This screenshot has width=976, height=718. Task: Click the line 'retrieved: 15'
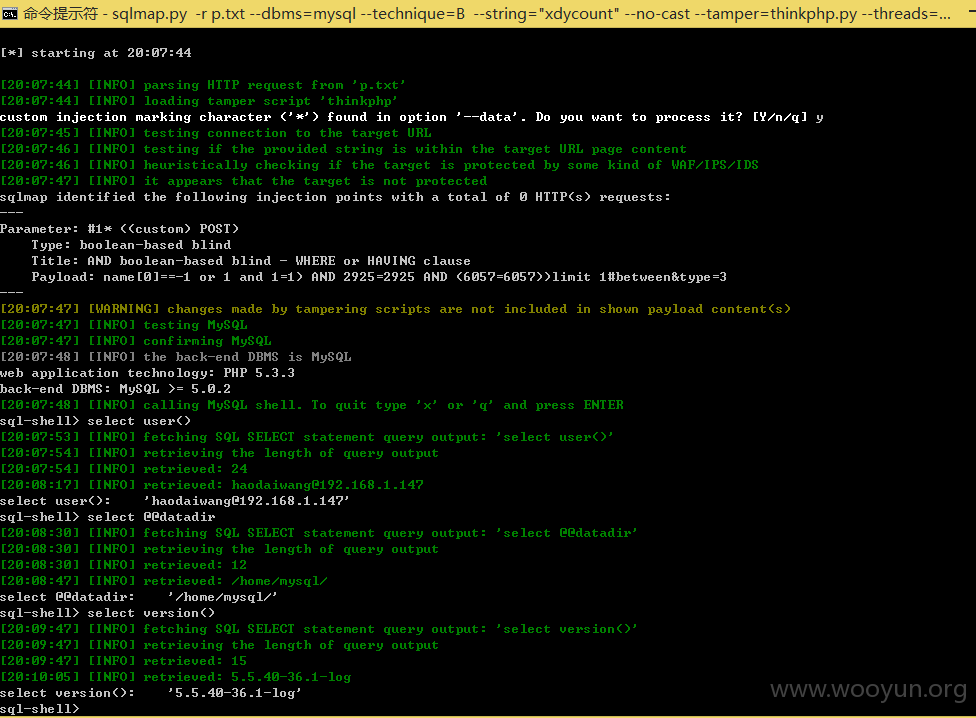click(124, 661)
